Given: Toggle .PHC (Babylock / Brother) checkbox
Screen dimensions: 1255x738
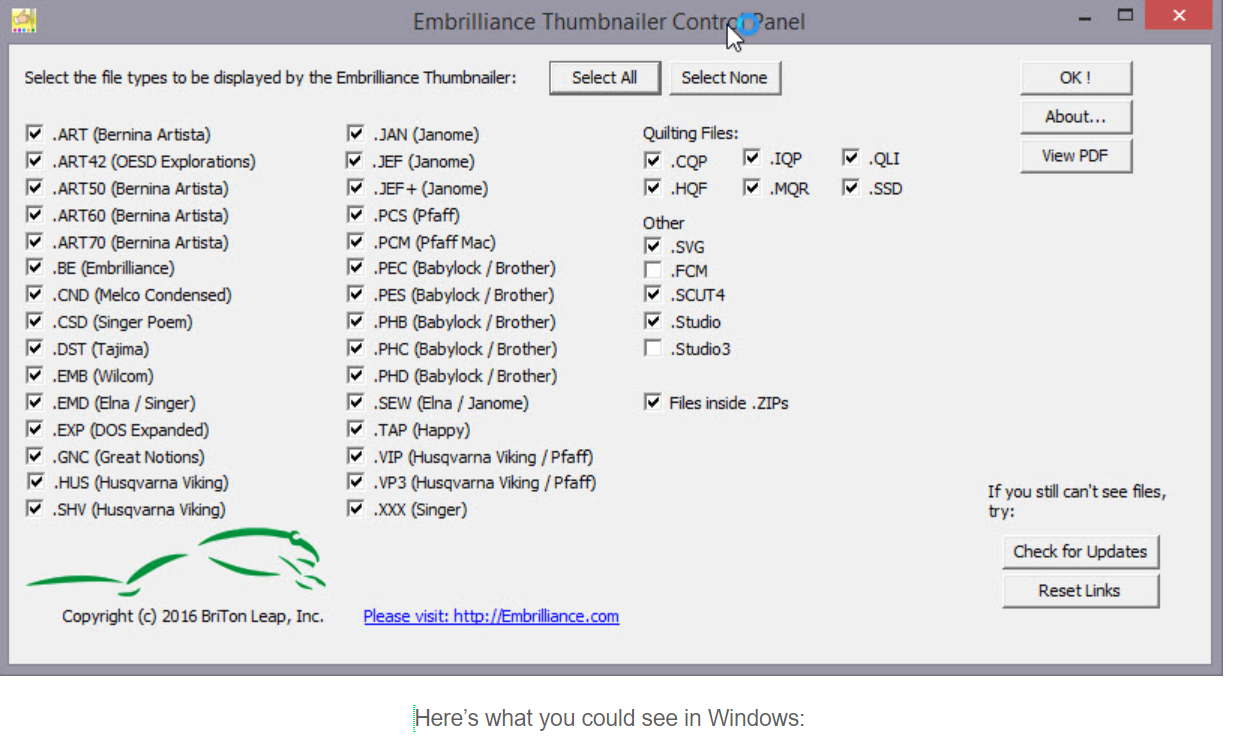Looking at the screenshot, I should coord(355,348).
